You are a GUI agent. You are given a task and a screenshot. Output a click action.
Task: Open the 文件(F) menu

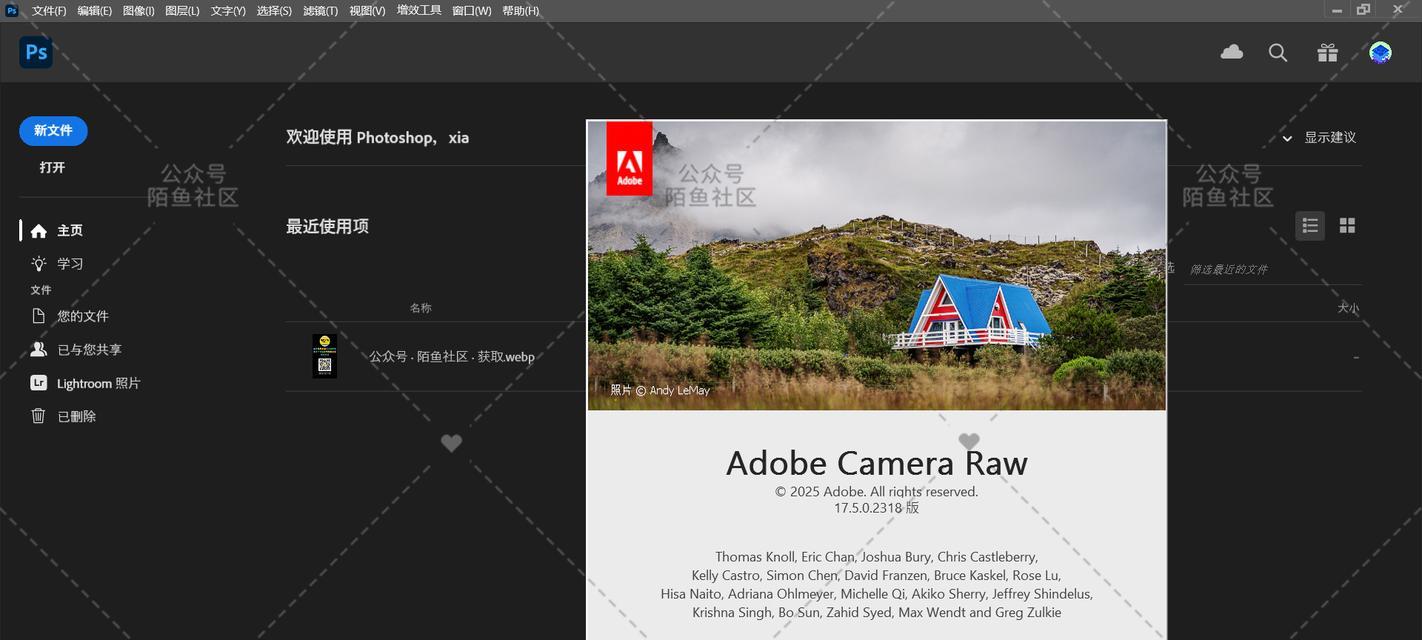pyautogui.click(x=49, y=11)
